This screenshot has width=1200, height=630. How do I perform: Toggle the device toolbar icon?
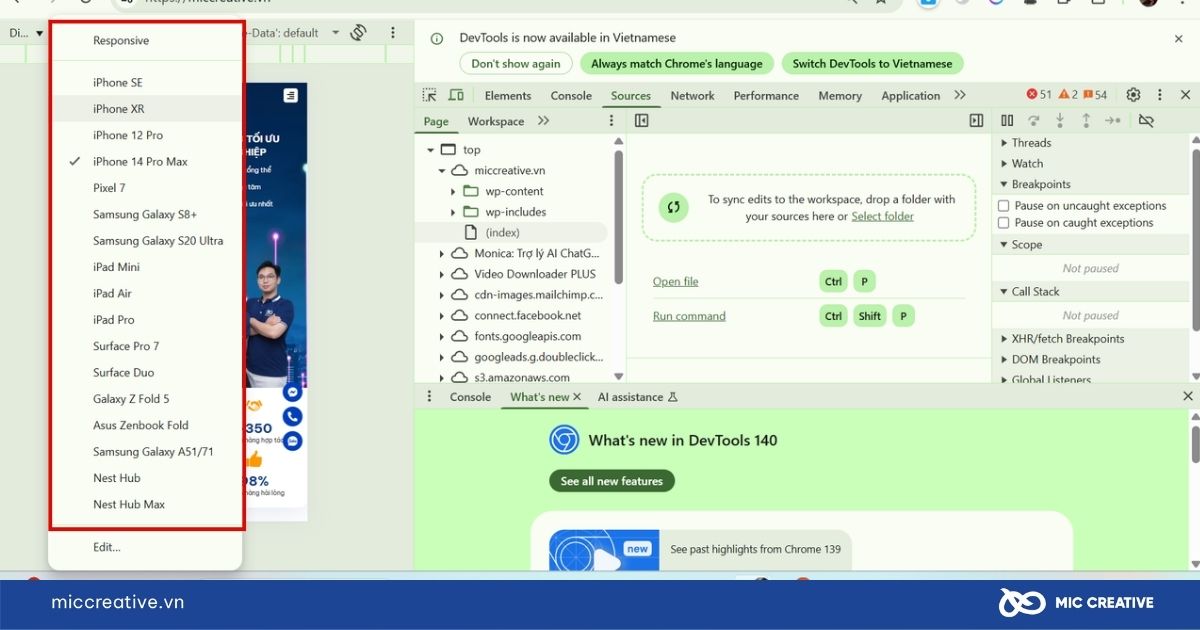456,96
